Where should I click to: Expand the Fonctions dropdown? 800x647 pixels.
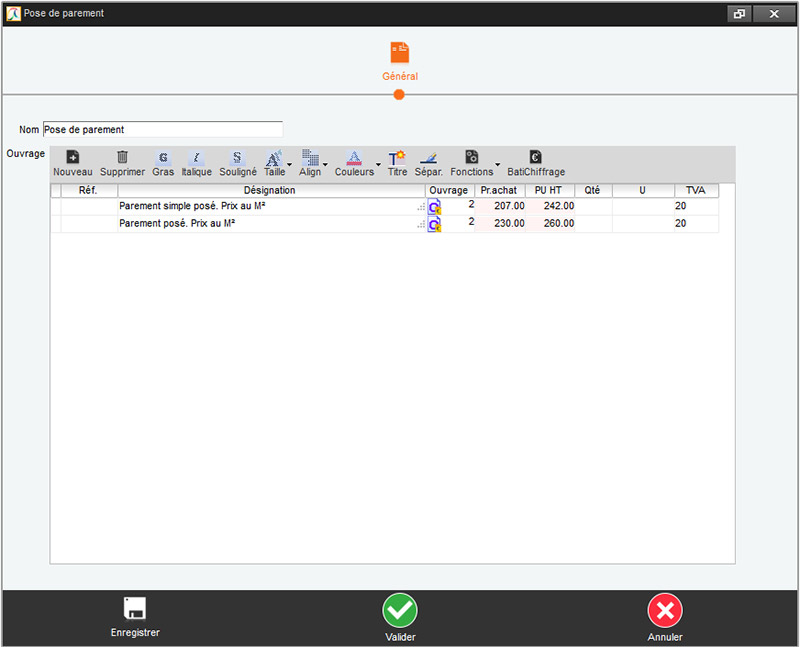point(497,165)
